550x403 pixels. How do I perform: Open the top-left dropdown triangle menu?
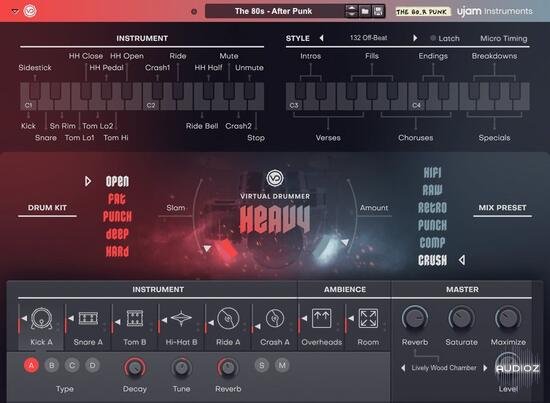click(15, 12)
